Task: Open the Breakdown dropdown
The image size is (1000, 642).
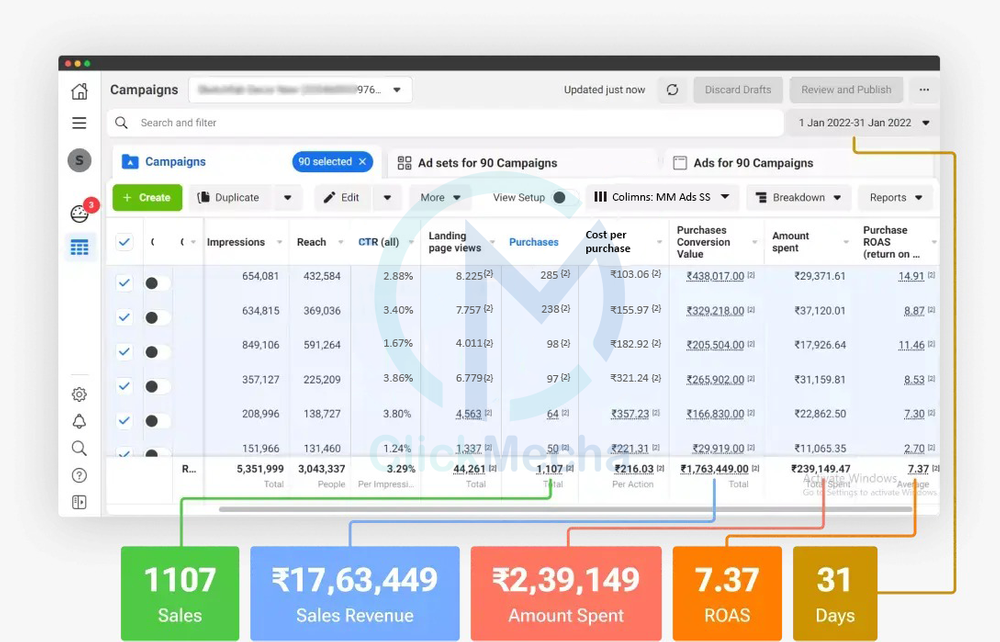Action: [x=798, y=198]
